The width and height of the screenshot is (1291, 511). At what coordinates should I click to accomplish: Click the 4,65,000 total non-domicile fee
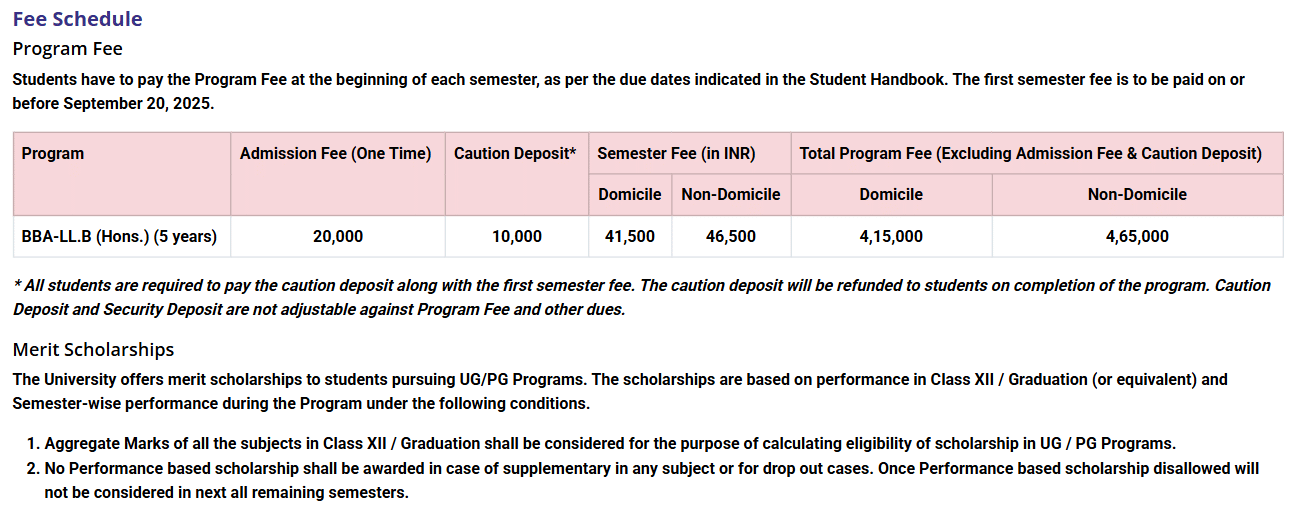pos(1137,237)
